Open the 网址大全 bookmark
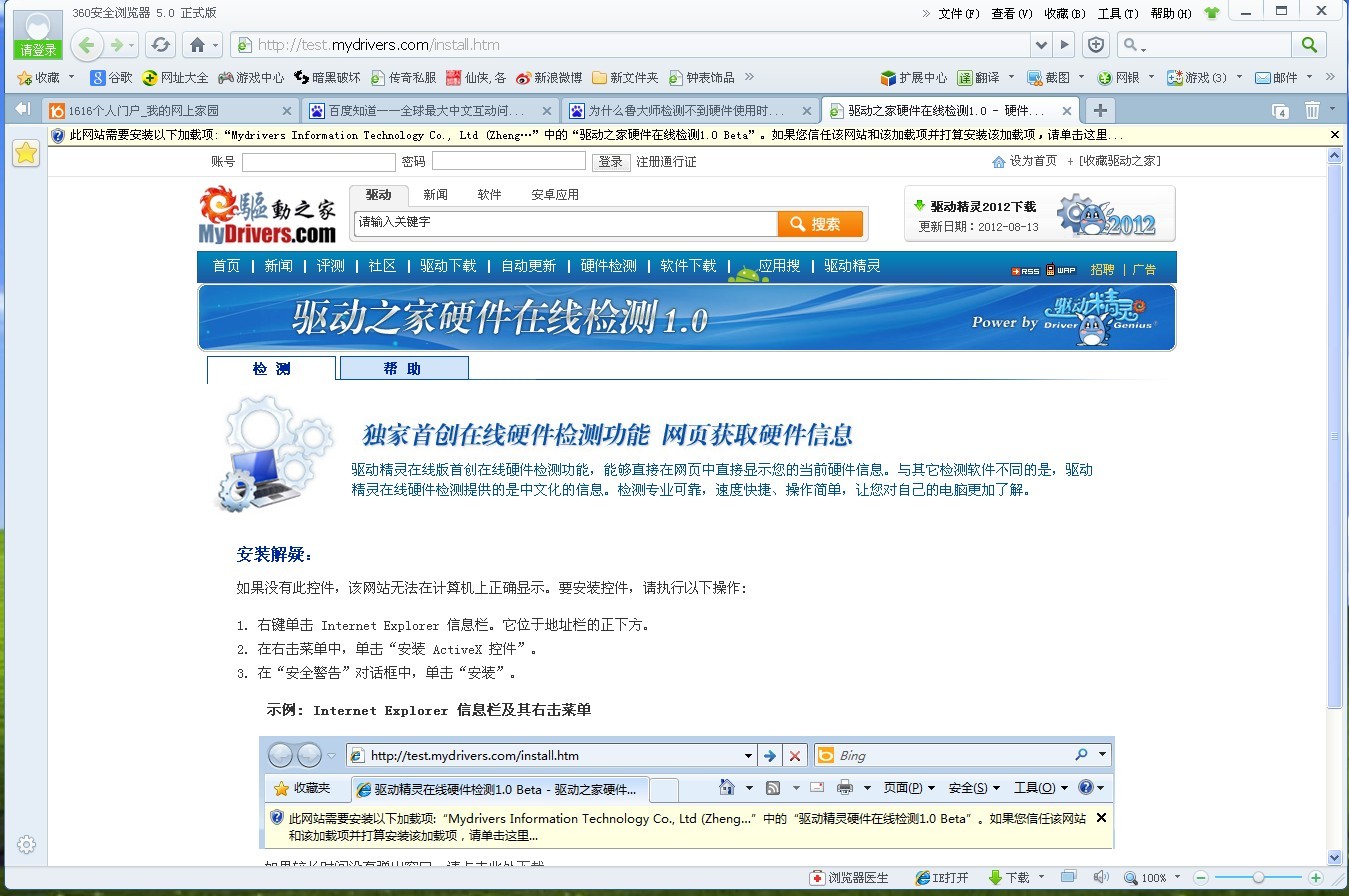The width and height of the screenshot is (1349, 896). pyautogui.click(x=175, y=77)
